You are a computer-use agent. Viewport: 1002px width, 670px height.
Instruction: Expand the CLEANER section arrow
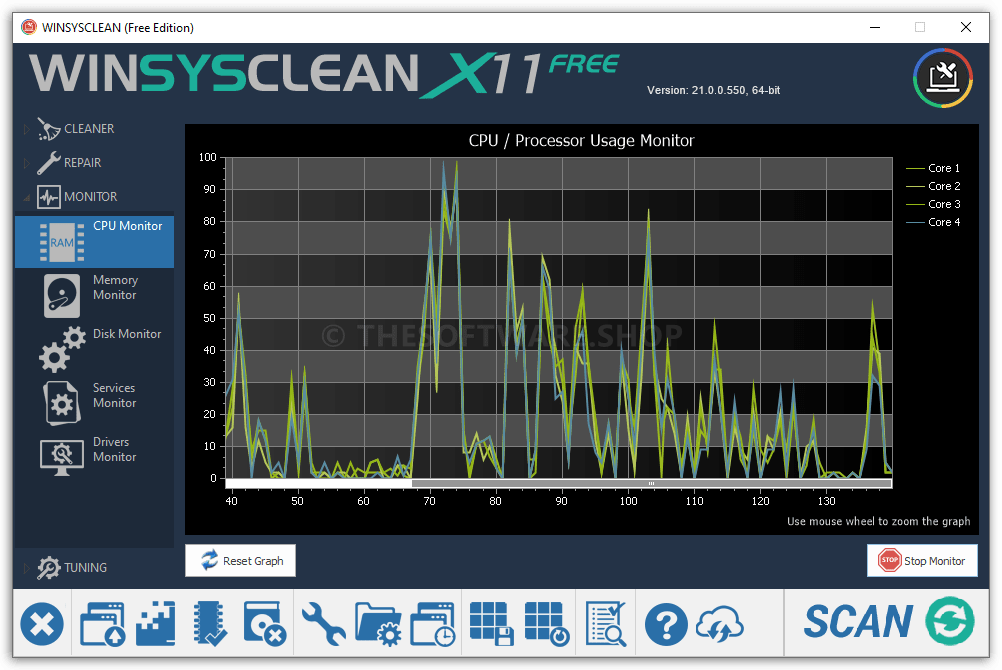coord(26,129)
